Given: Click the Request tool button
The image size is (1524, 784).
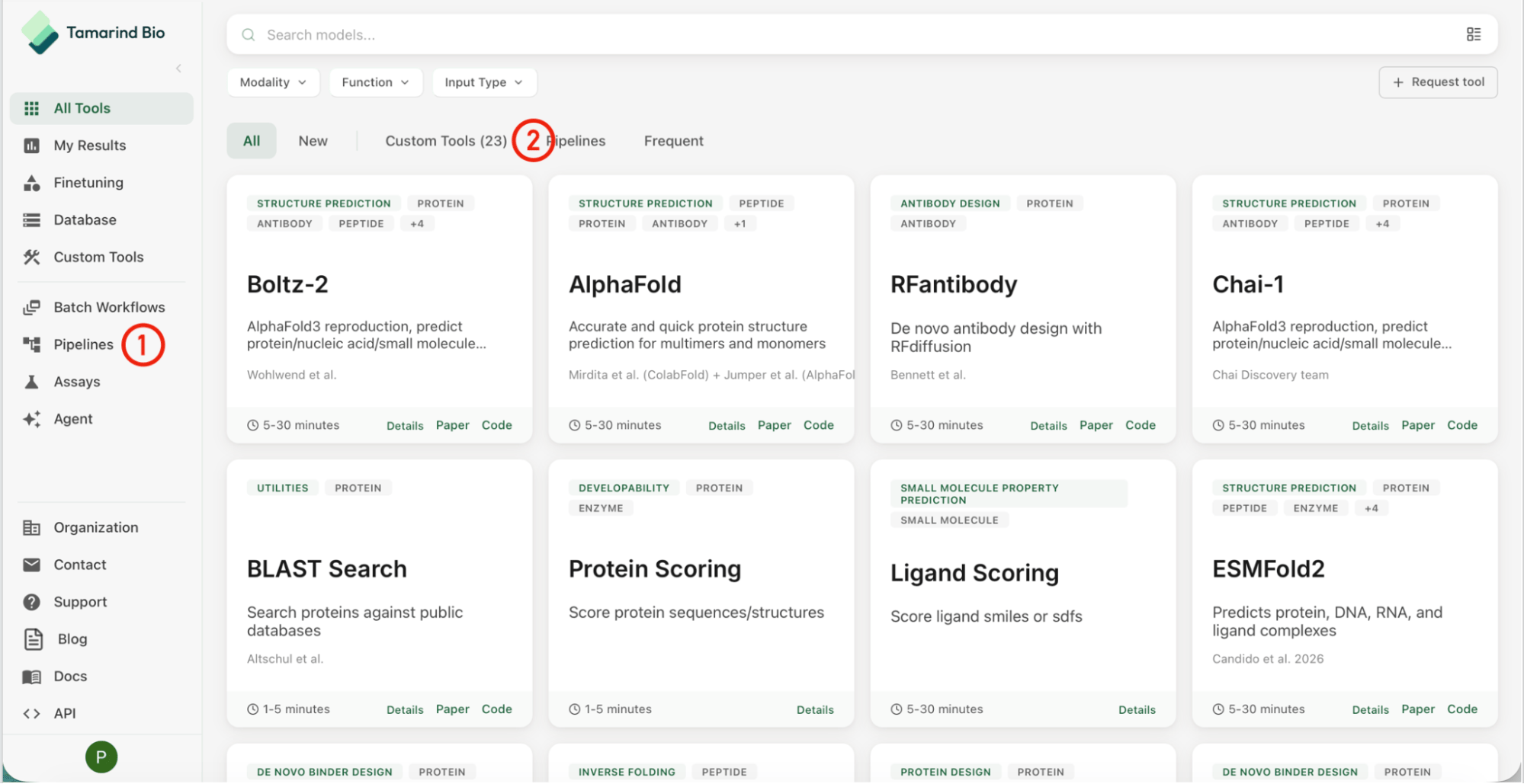Looking at the screenshot, I should click(x=1438, y=82).
